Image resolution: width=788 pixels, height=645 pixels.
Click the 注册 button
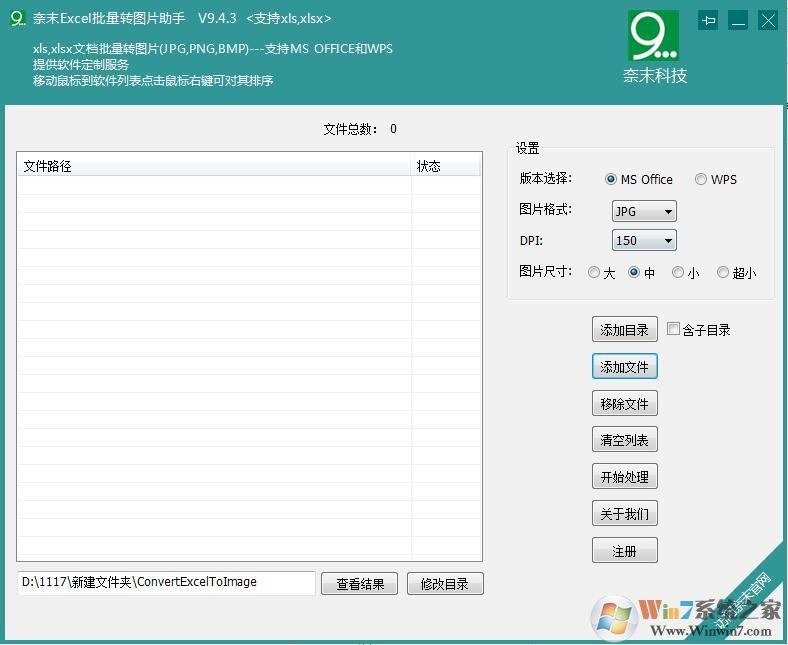tap(625, 550)
